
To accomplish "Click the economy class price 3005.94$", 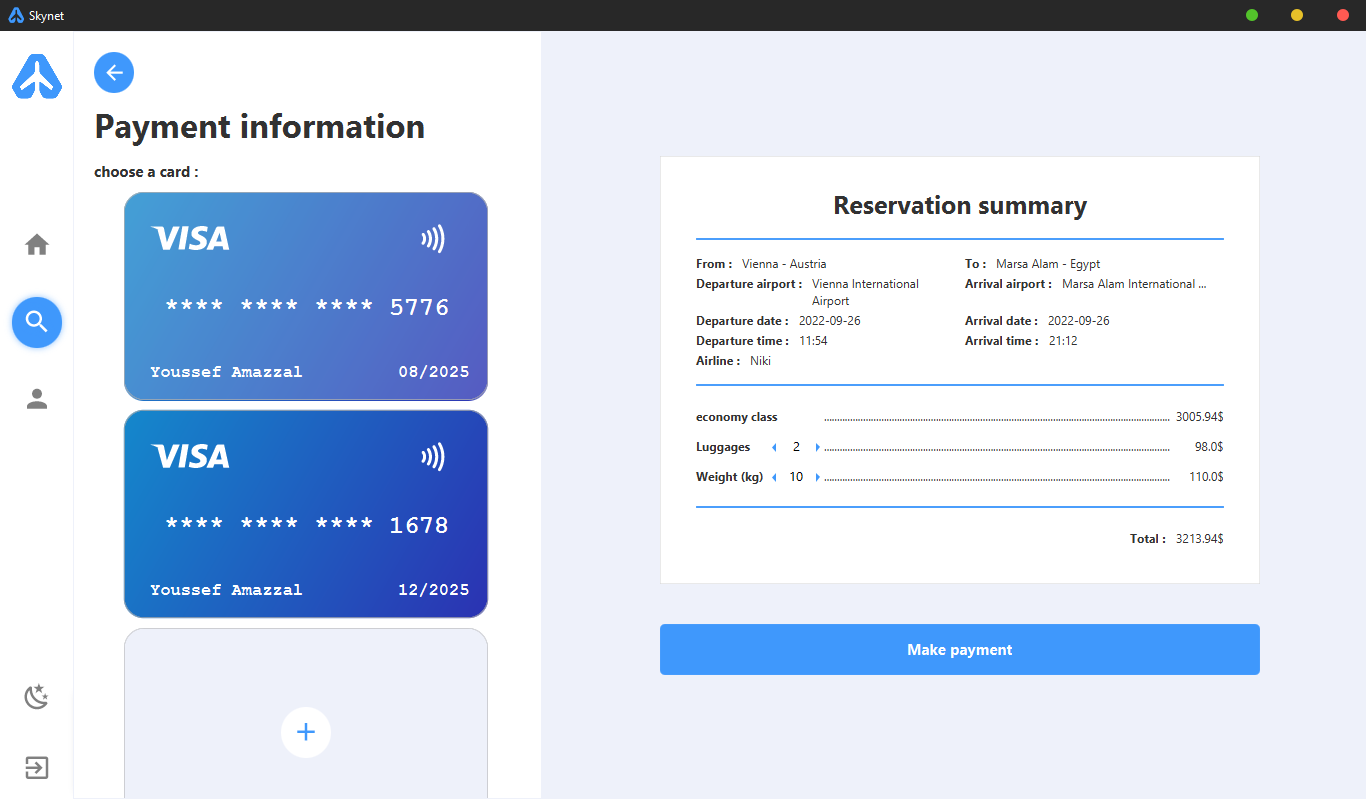I will tap(1199, 417).
